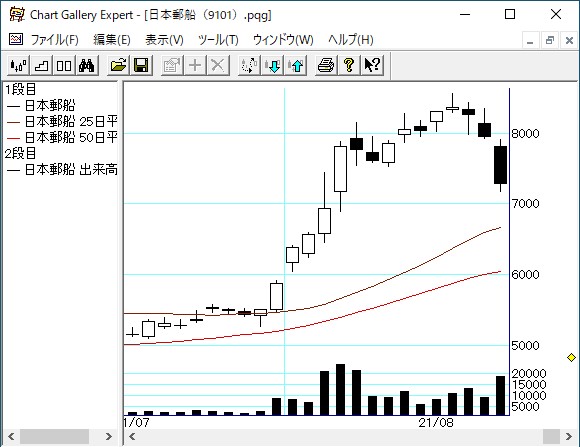Activate the context help pointer icon
The image size is (580, 447).
click(x=372, y=65)
